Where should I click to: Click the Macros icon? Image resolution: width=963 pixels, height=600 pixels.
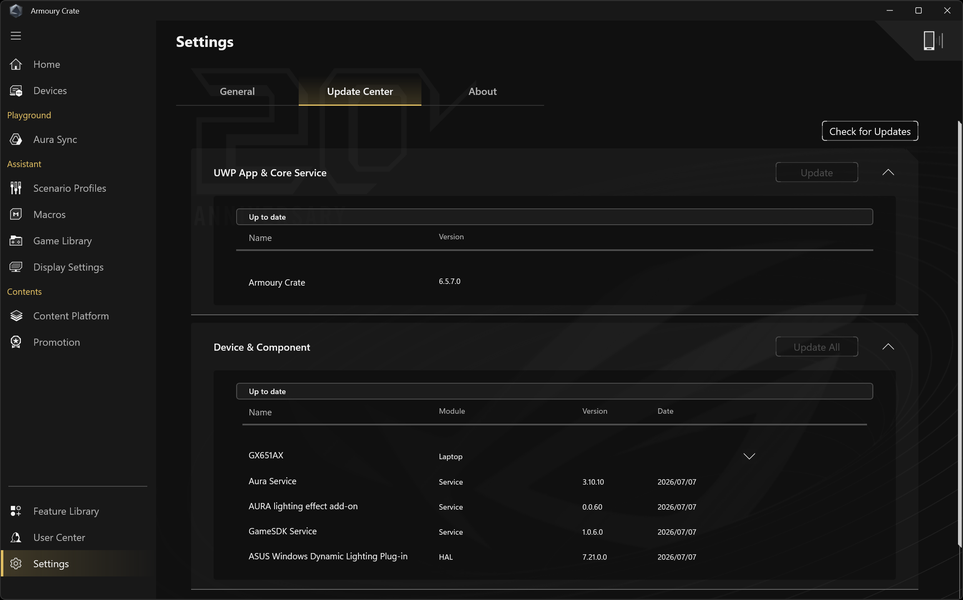(16, 214)
